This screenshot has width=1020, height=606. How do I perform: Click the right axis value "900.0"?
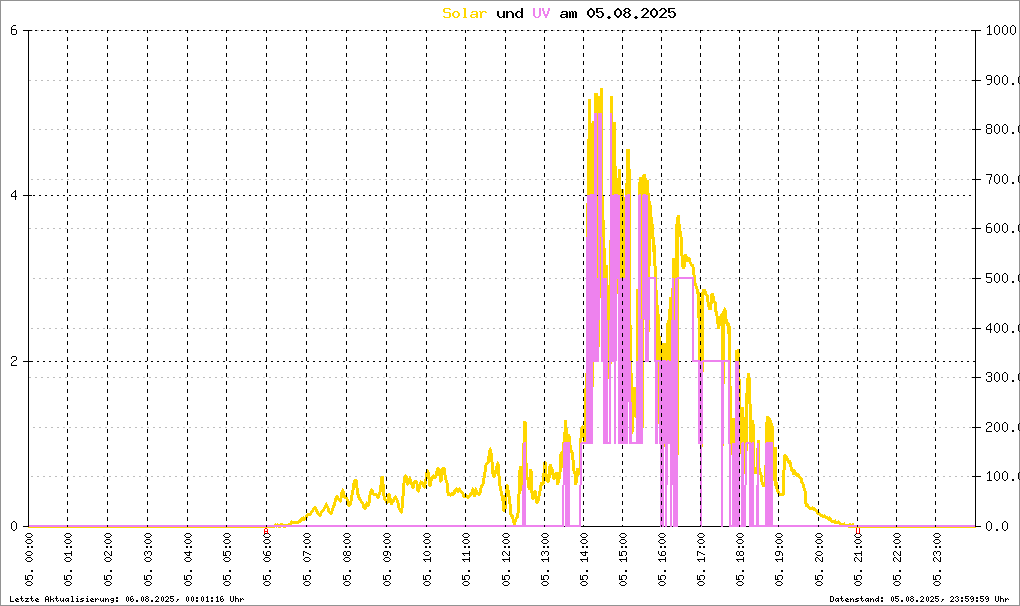pos(1002,80)
